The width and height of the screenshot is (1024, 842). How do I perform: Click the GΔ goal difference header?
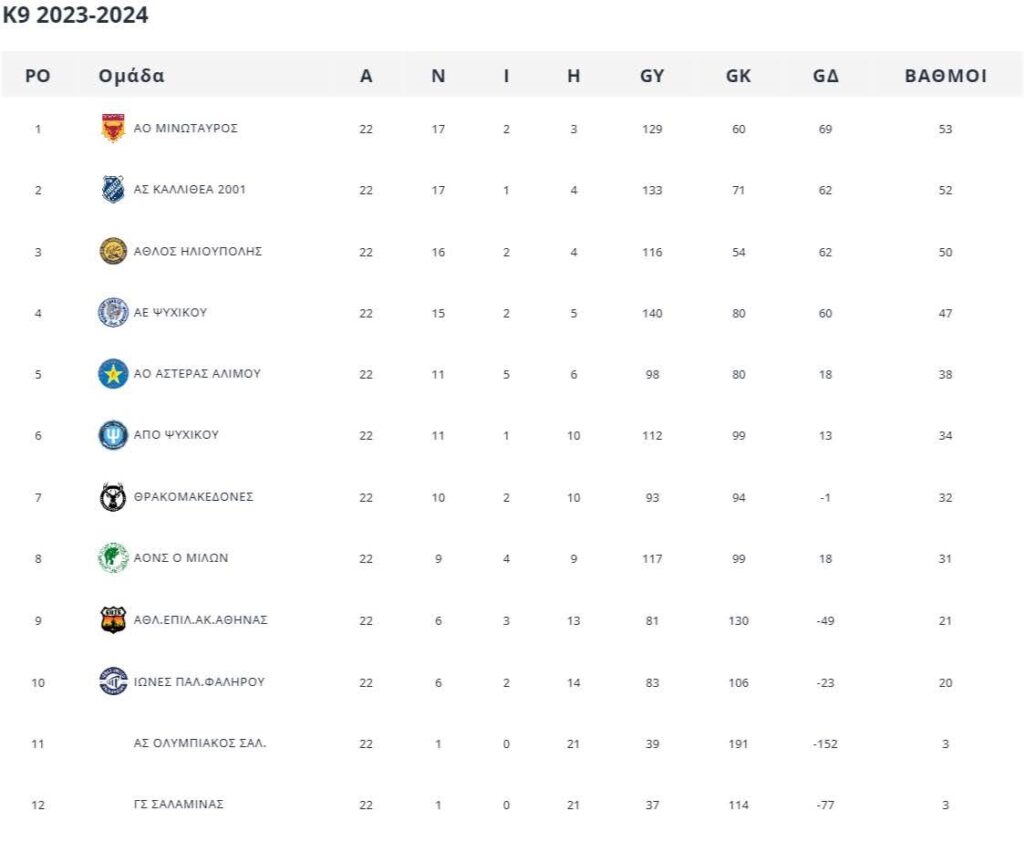coord(826,76)
